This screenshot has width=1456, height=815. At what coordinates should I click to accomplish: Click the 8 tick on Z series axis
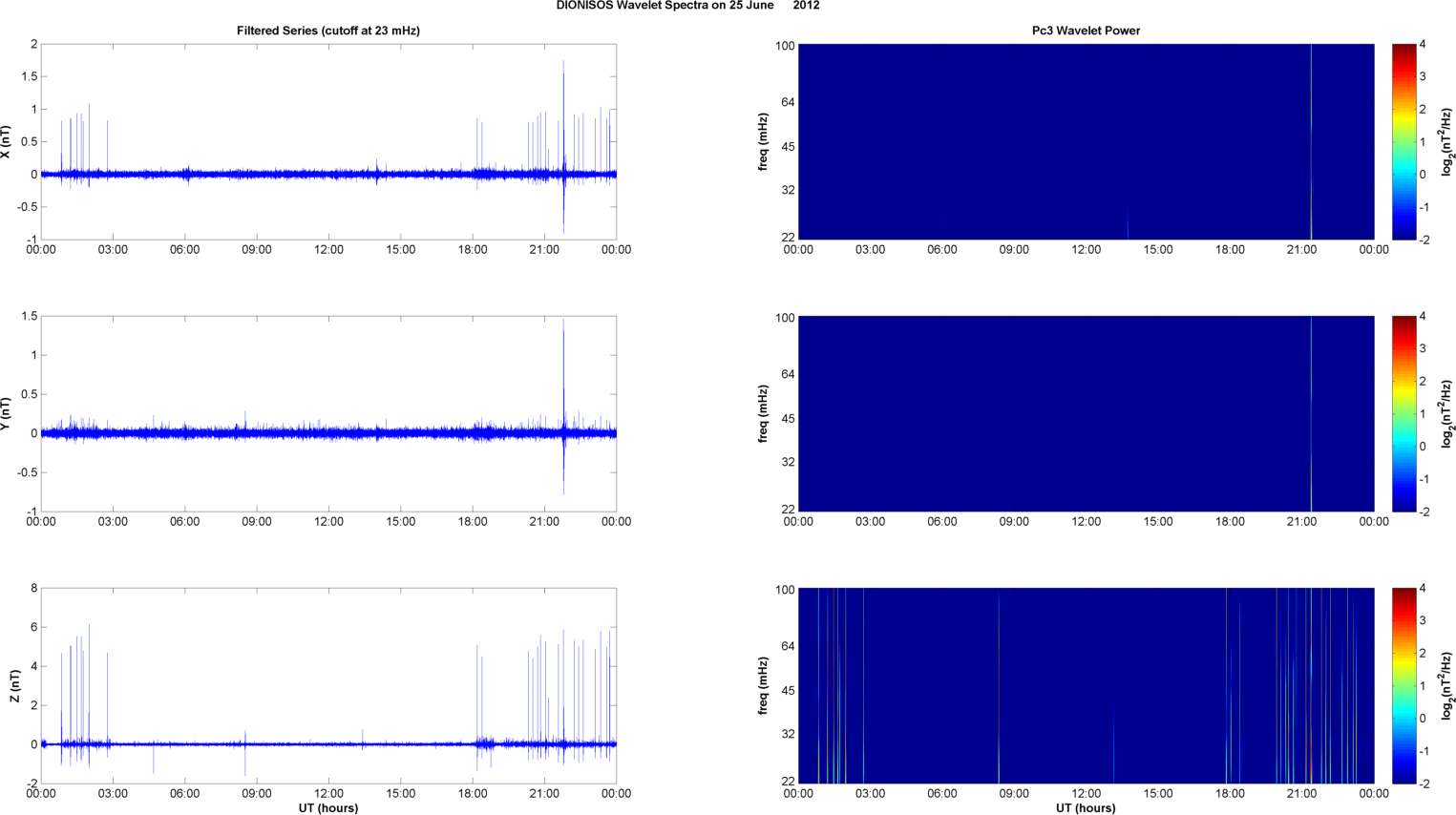33,589
